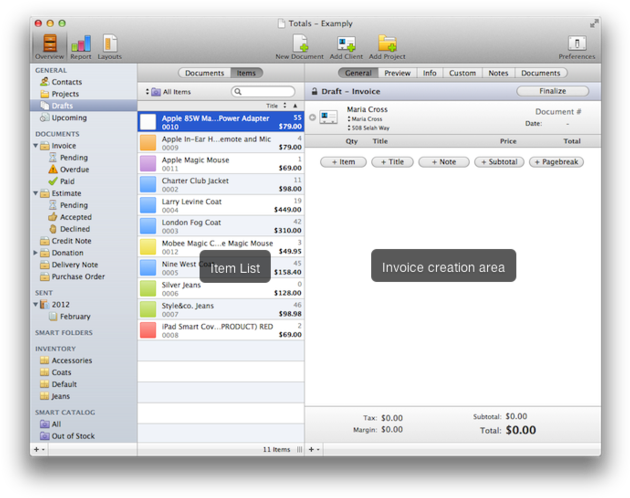This screenshot has height=498, width=630.
Task: Click the + Note button
Action: 444,162
